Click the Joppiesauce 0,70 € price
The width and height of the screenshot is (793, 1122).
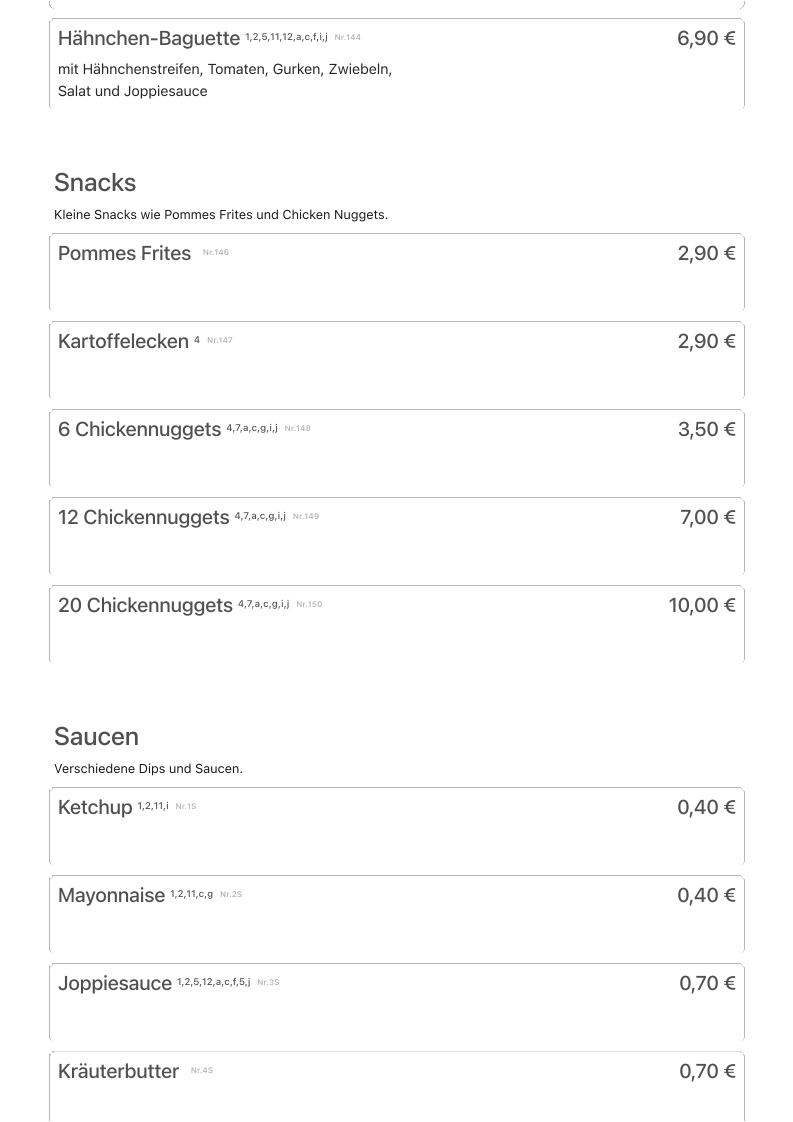coord(707,984)
